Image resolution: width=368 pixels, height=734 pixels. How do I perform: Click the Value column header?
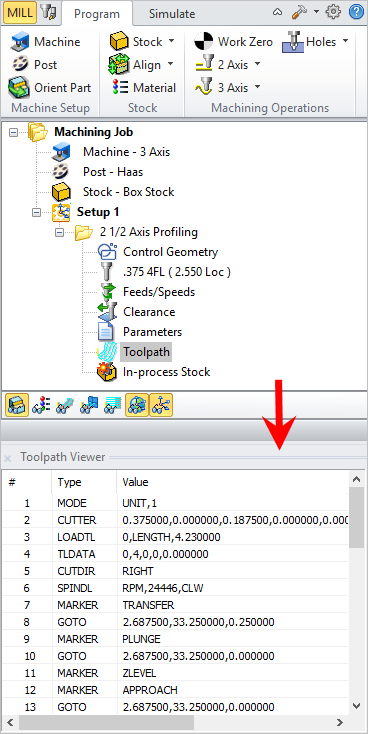(x=232, y=482)
